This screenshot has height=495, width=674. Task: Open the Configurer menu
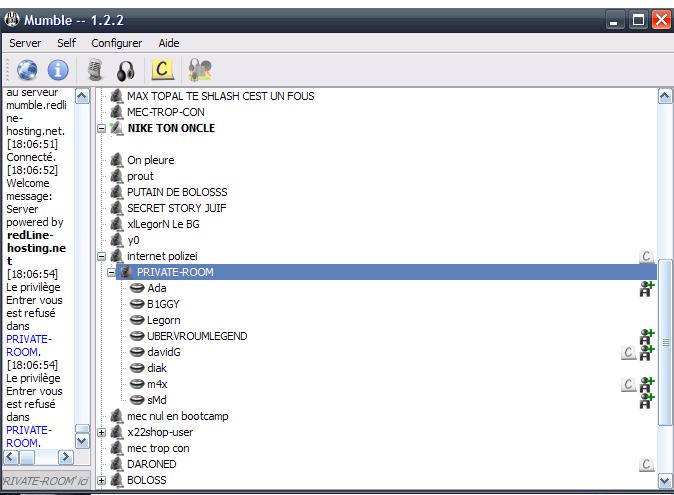(x=116, y=43)
